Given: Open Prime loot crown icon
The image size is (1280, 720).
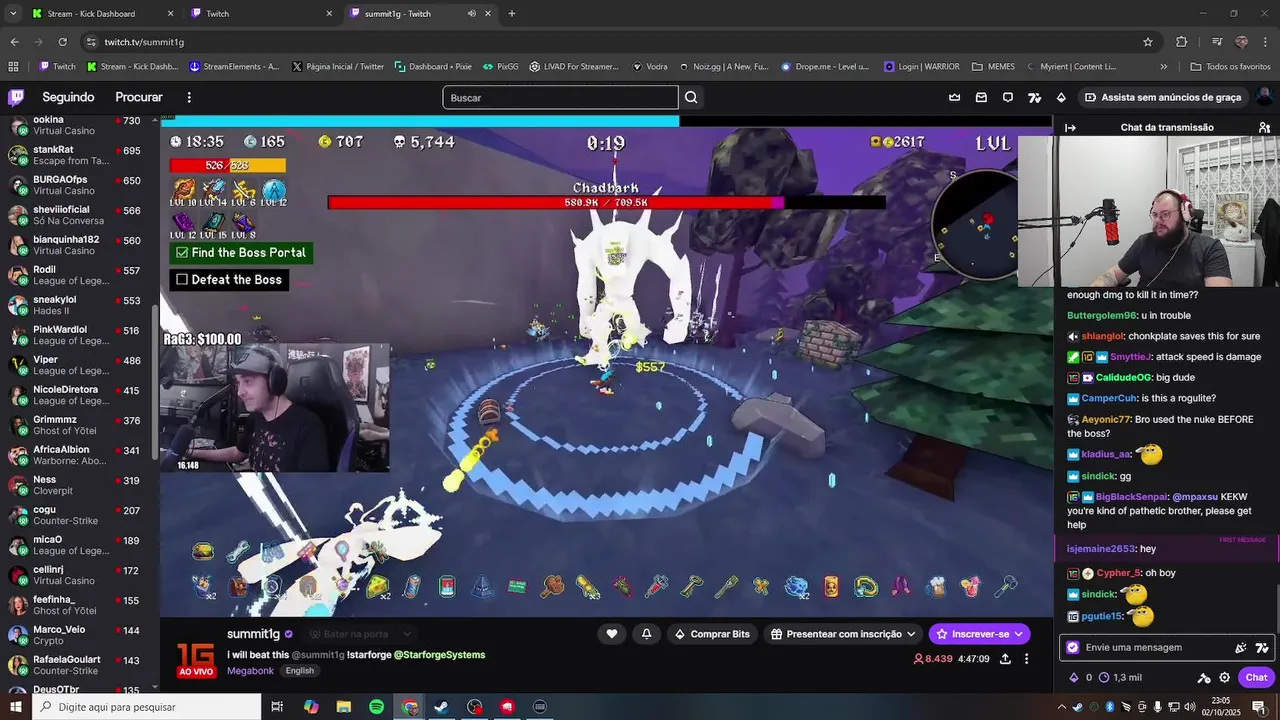Looking at the screenshot, I should pos(954,97).
